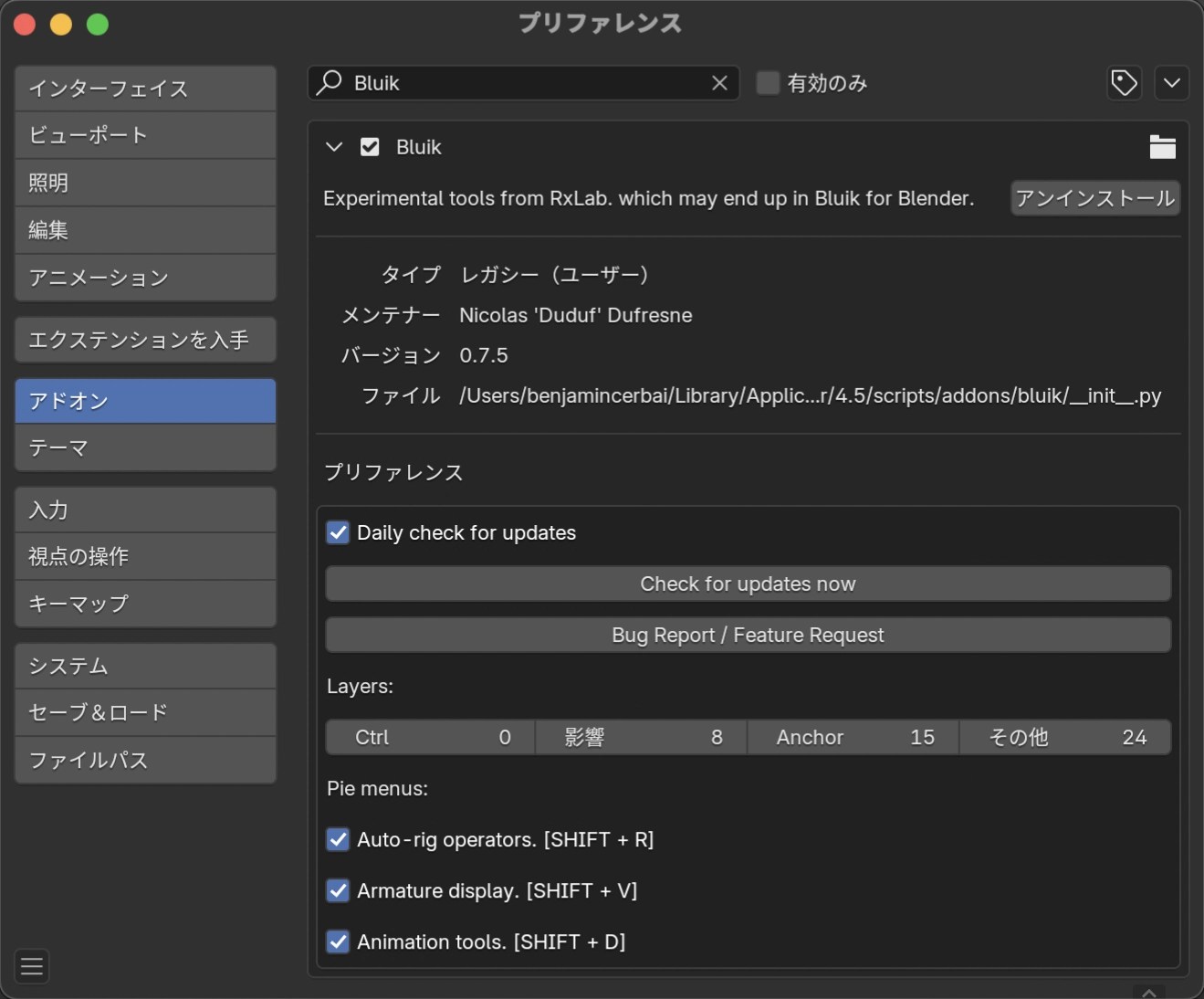Click the version number 0.7.5
Image resolution: width=1204 pixels, height=999 pixels.
click(484, 355)
